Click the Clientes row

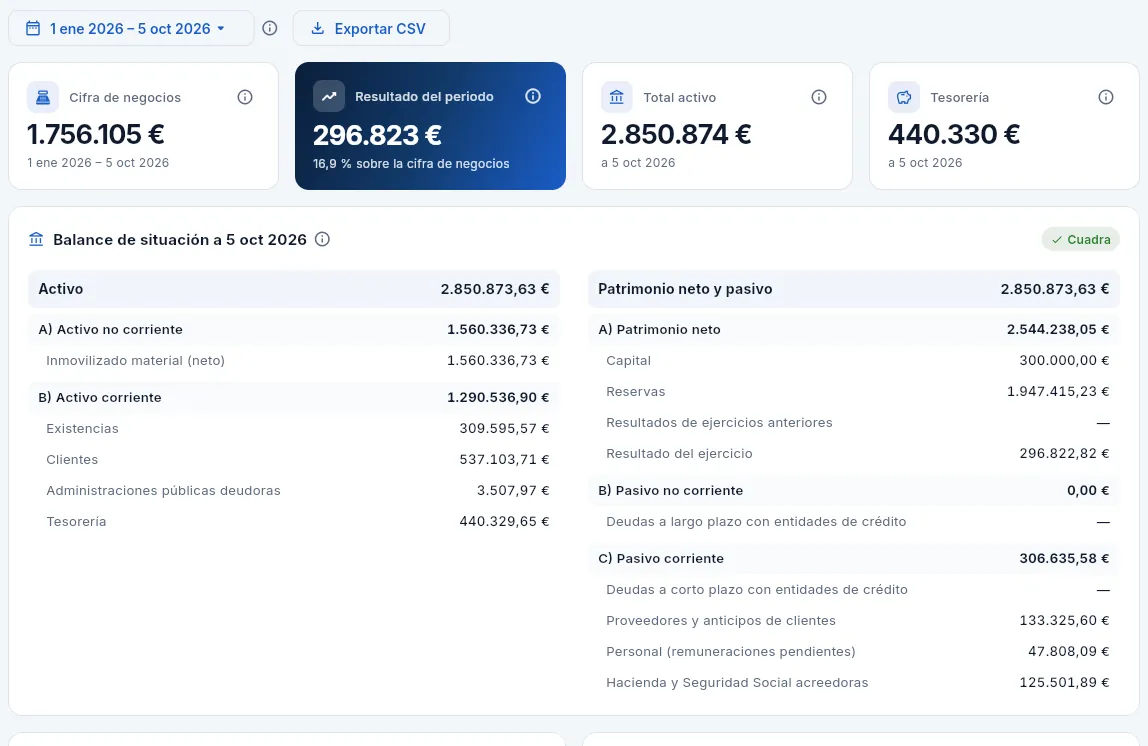click(294, 460)
